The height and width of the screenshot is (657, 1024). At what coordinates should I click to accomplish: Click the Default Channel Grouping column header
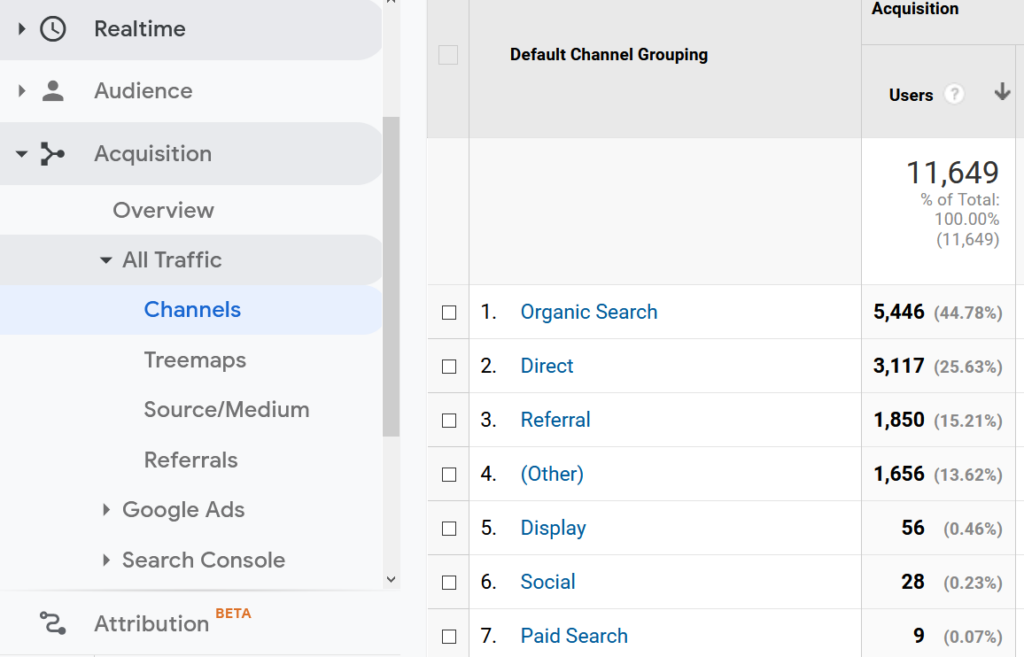(x=608, y=55)
